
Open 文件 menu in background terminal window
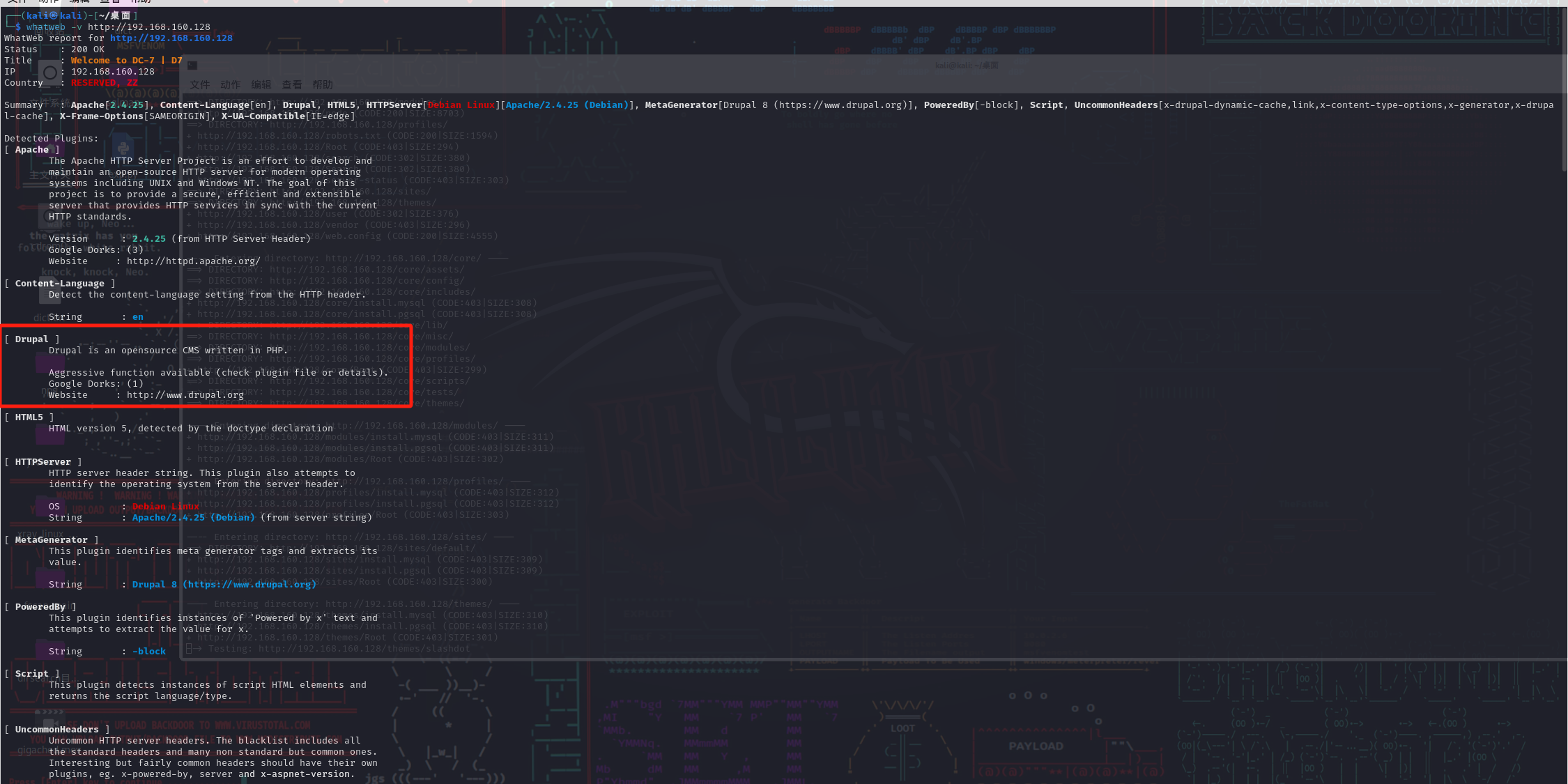(199, 85)
